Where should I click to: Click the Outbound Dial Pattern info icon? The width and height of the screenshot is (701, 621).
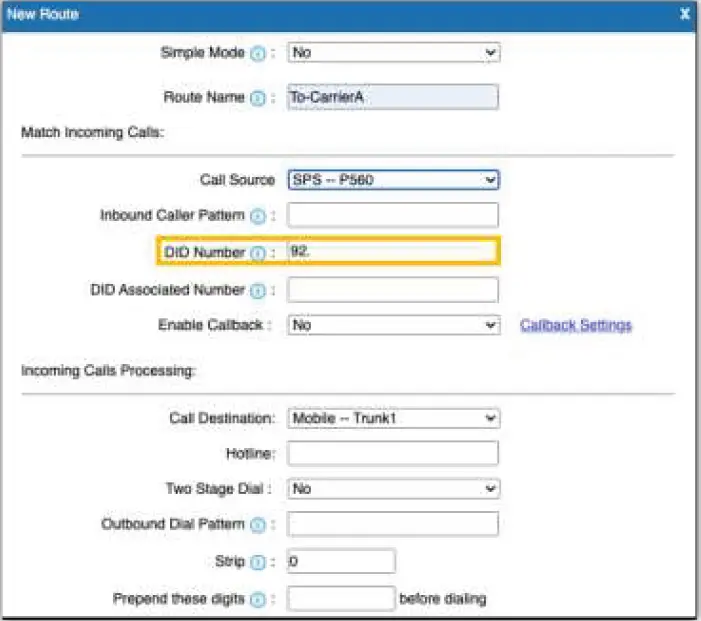pos(258,525)
